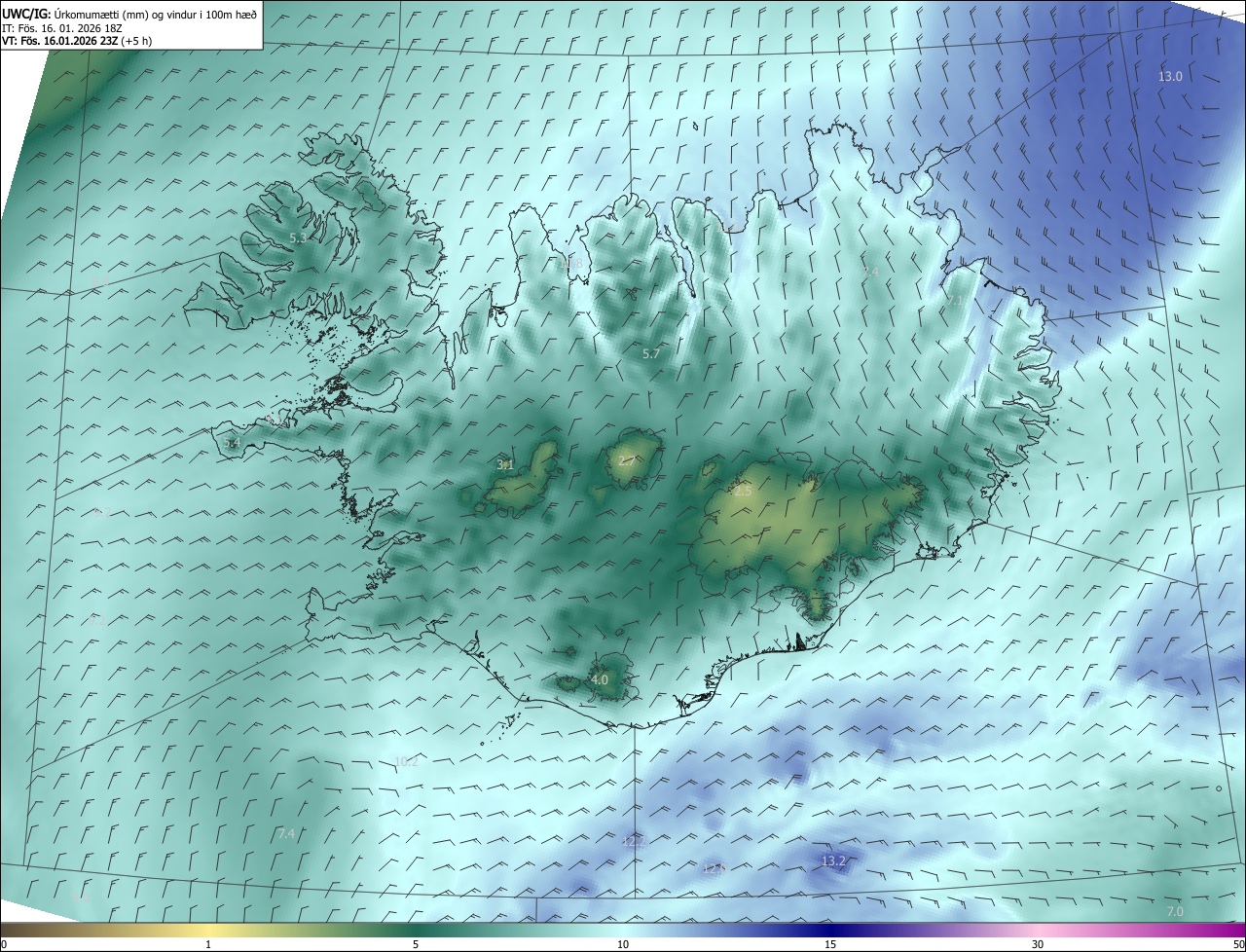Click the 13.0 value label on the map
This screenshot has width=1246, height=952.
[1169, 77]
